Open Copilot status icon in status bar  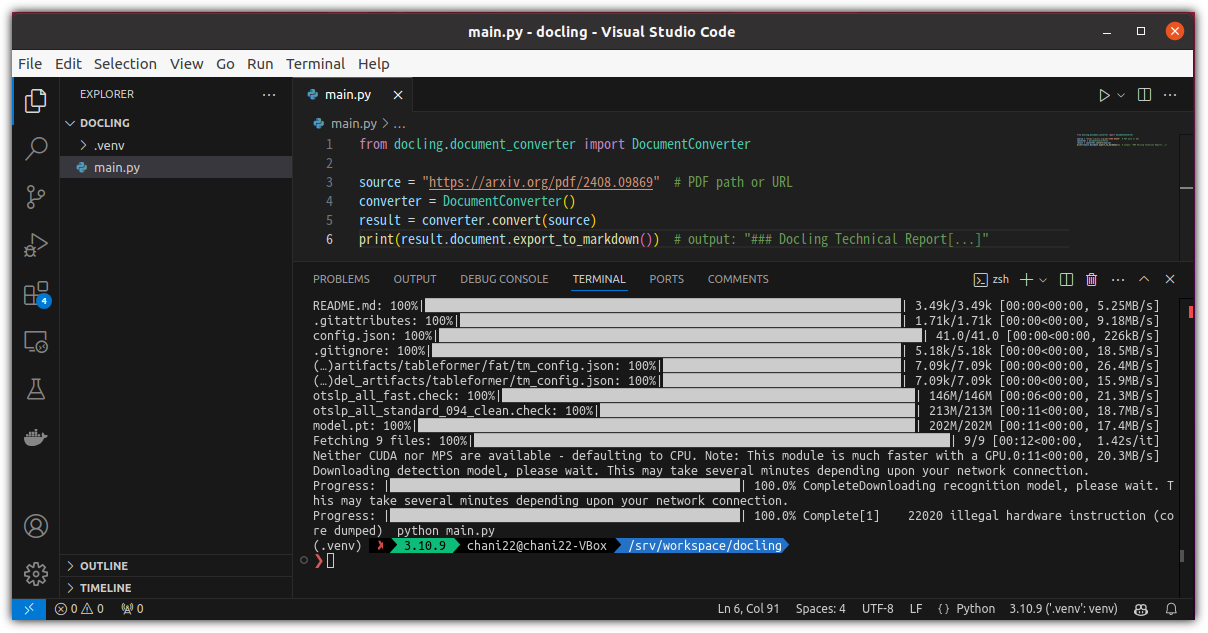click(1141, 608)
